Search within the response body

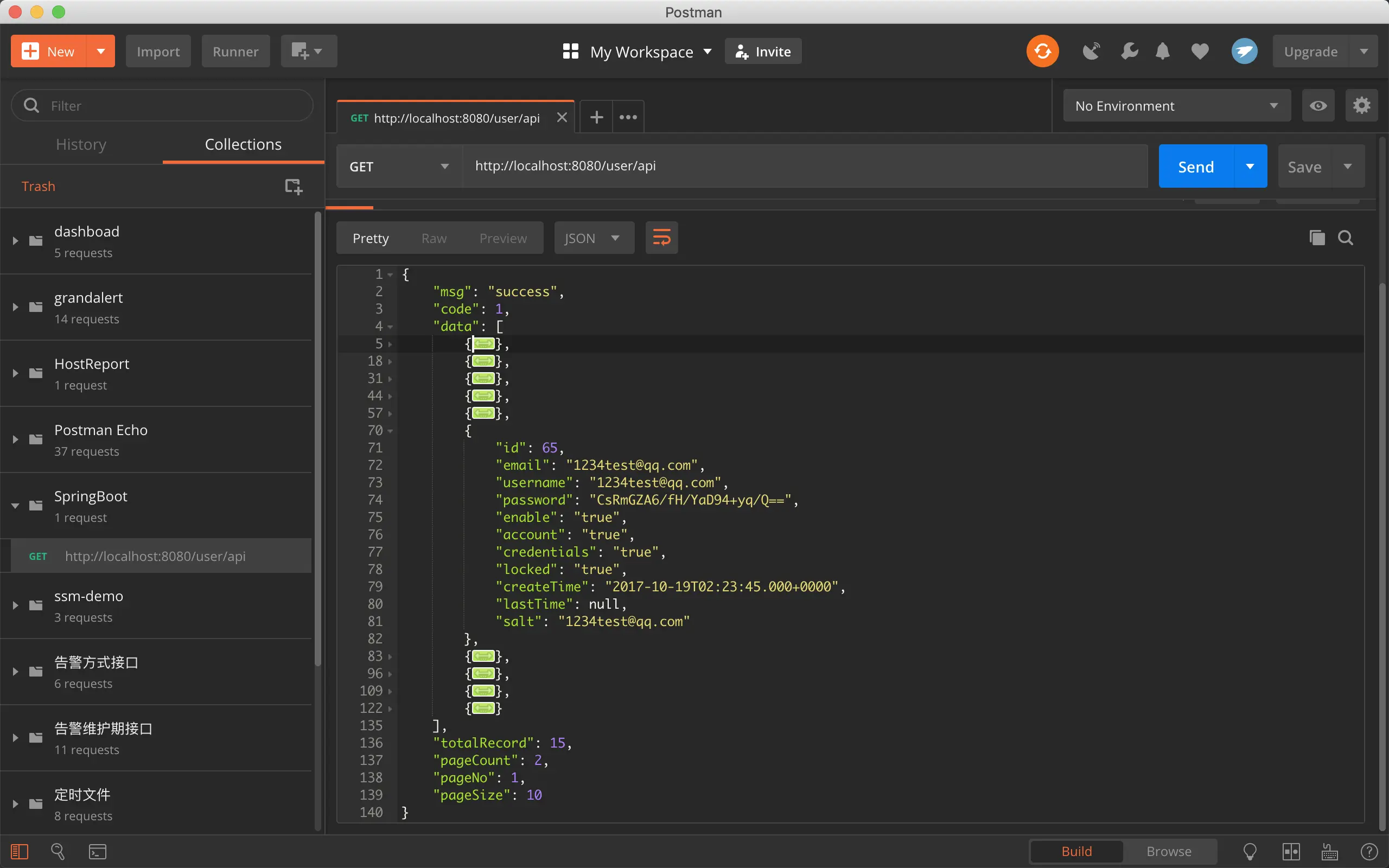click(x=1346, y=238)
